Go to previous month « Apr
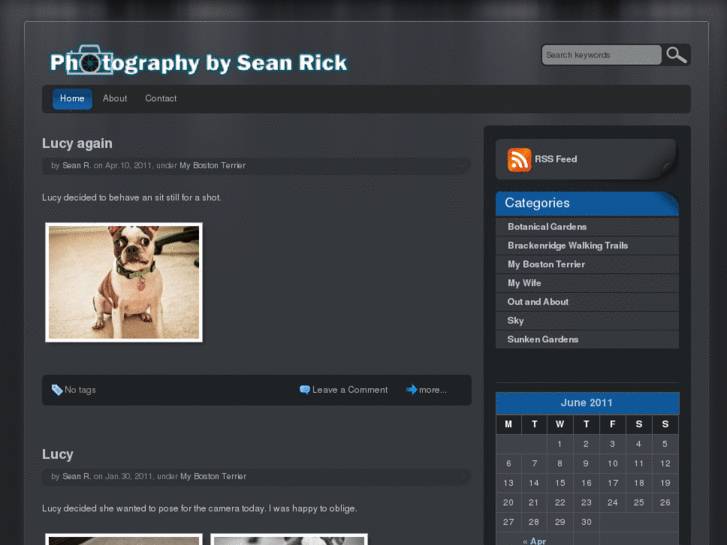727x545 pixels. [534, 541]
